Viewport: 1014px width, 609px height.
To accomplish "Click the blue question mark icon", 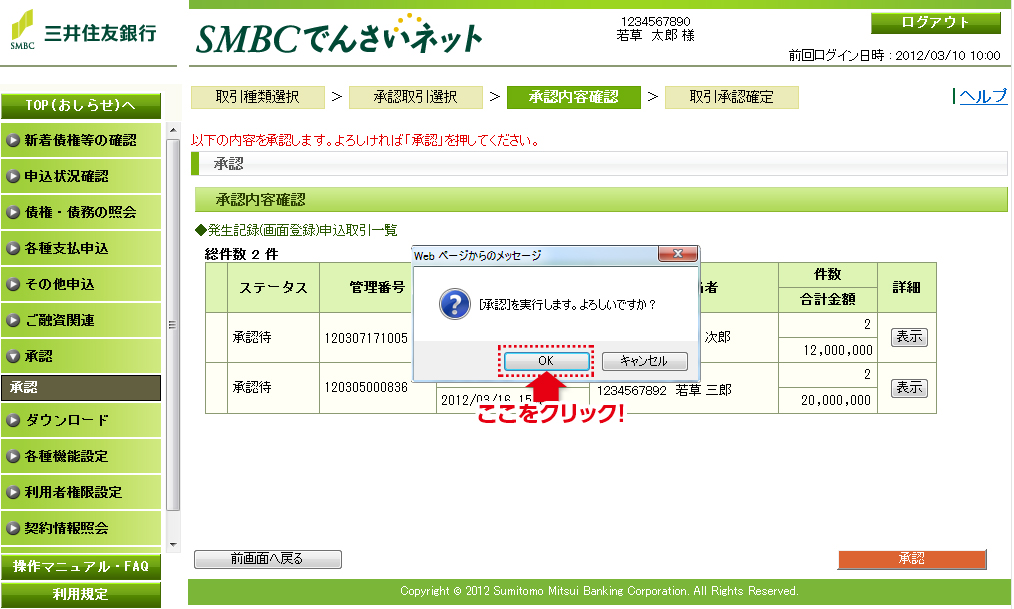I will pos(455,304).
